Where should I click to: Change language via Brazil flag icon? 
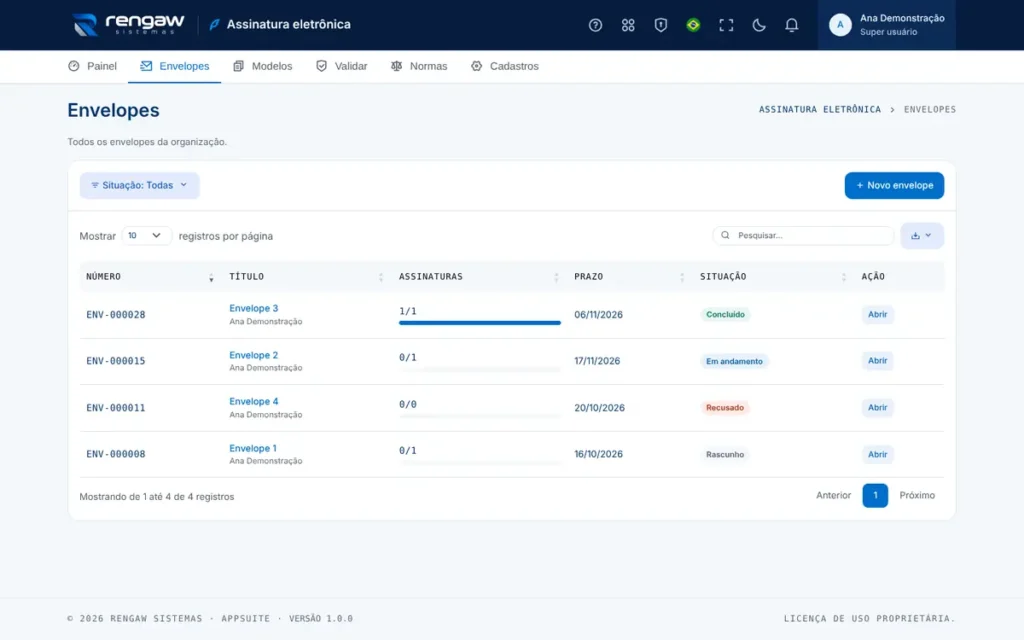(x=693, y=25)
